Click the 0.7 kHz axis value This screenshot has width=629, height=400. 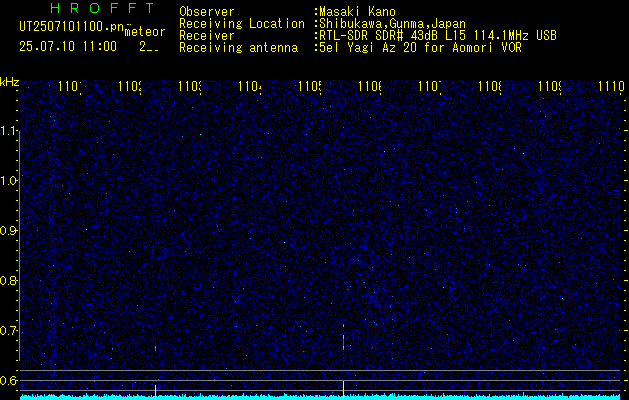point(9,331)
